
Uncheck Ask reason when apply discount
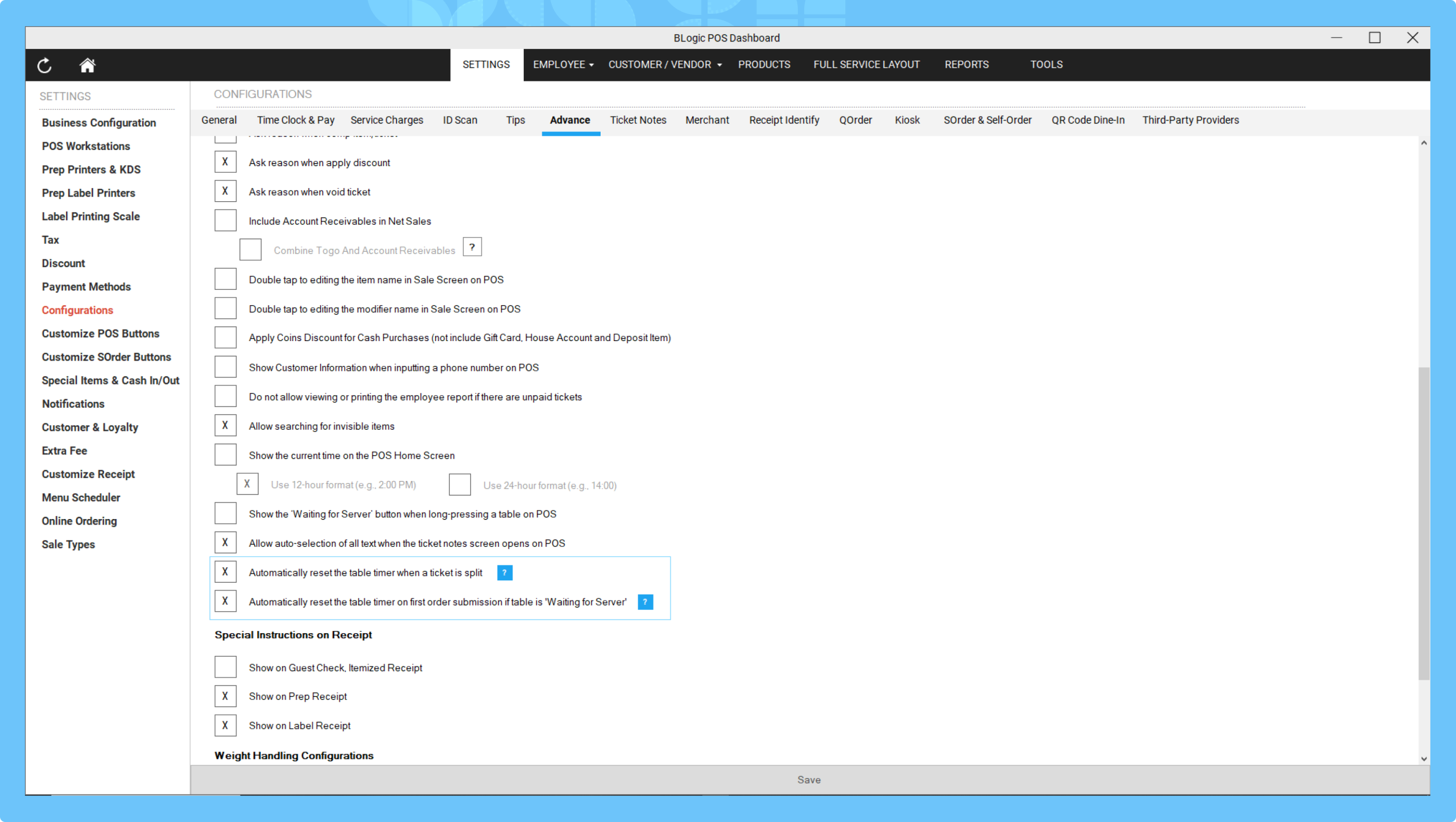(225, 162)
